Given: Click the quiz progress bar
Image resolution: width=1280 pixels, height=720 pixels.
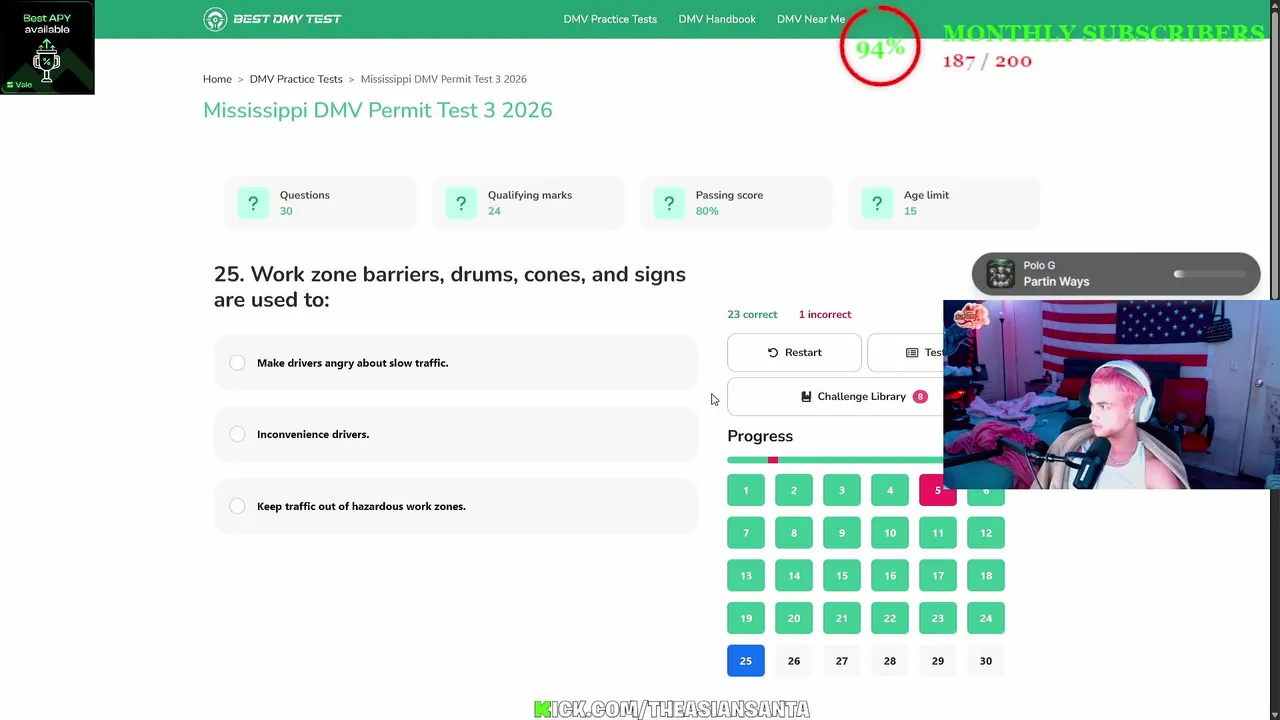Looking at the screenshot, I should pos(835,460).
